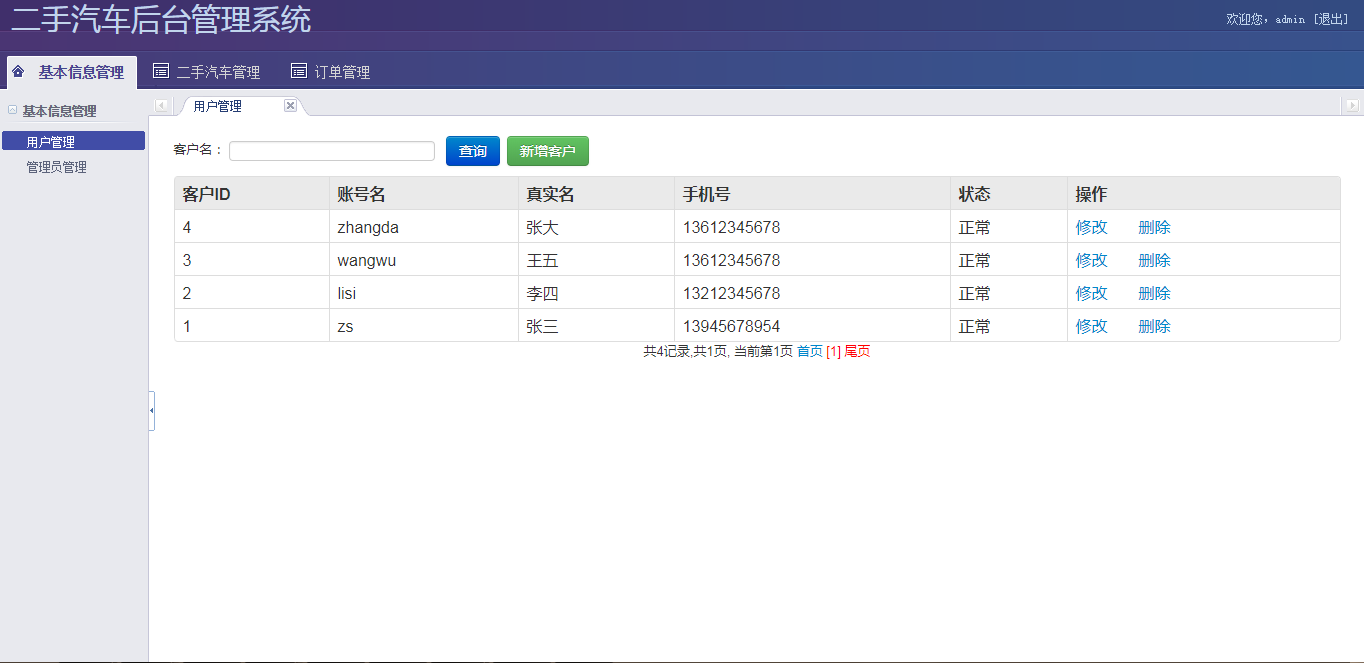The width and height of the screenshot is (1364, 663).
Task: Close the 用户管理 tab with its X
Action: [x=290, y=105]
